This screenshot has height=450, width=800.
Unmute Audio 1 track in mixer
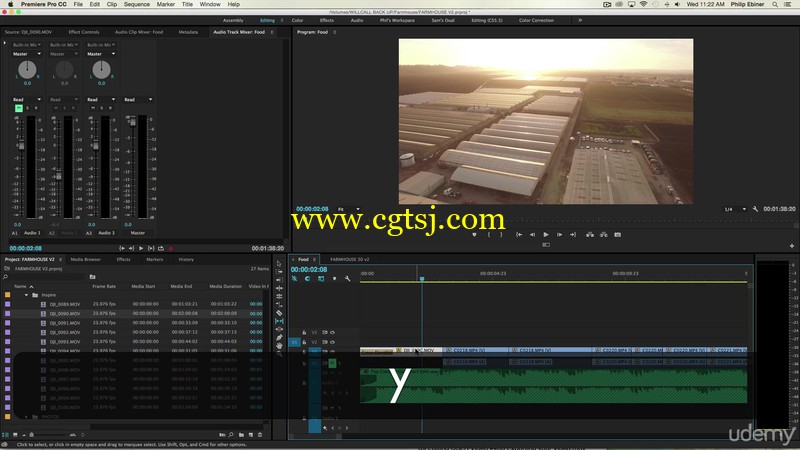pos(19,108)
